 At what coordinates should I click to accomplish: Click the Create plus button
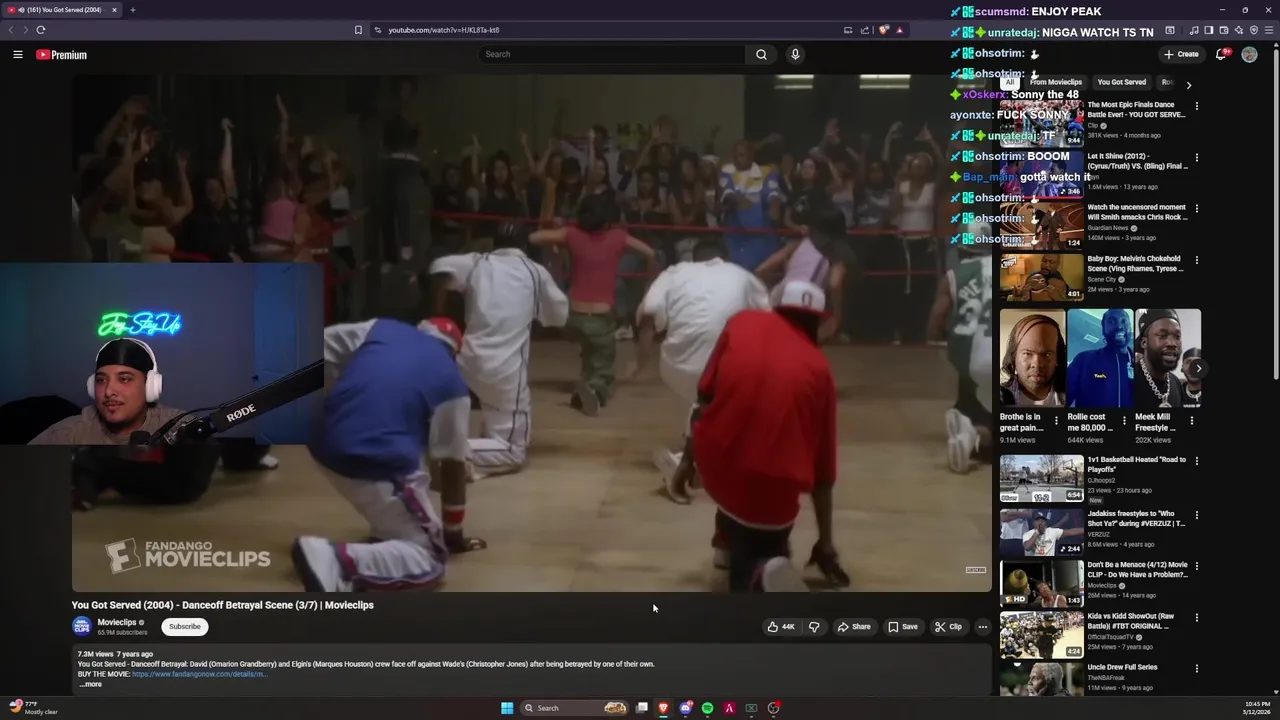pyautogui.click(x=1181, y=54)
